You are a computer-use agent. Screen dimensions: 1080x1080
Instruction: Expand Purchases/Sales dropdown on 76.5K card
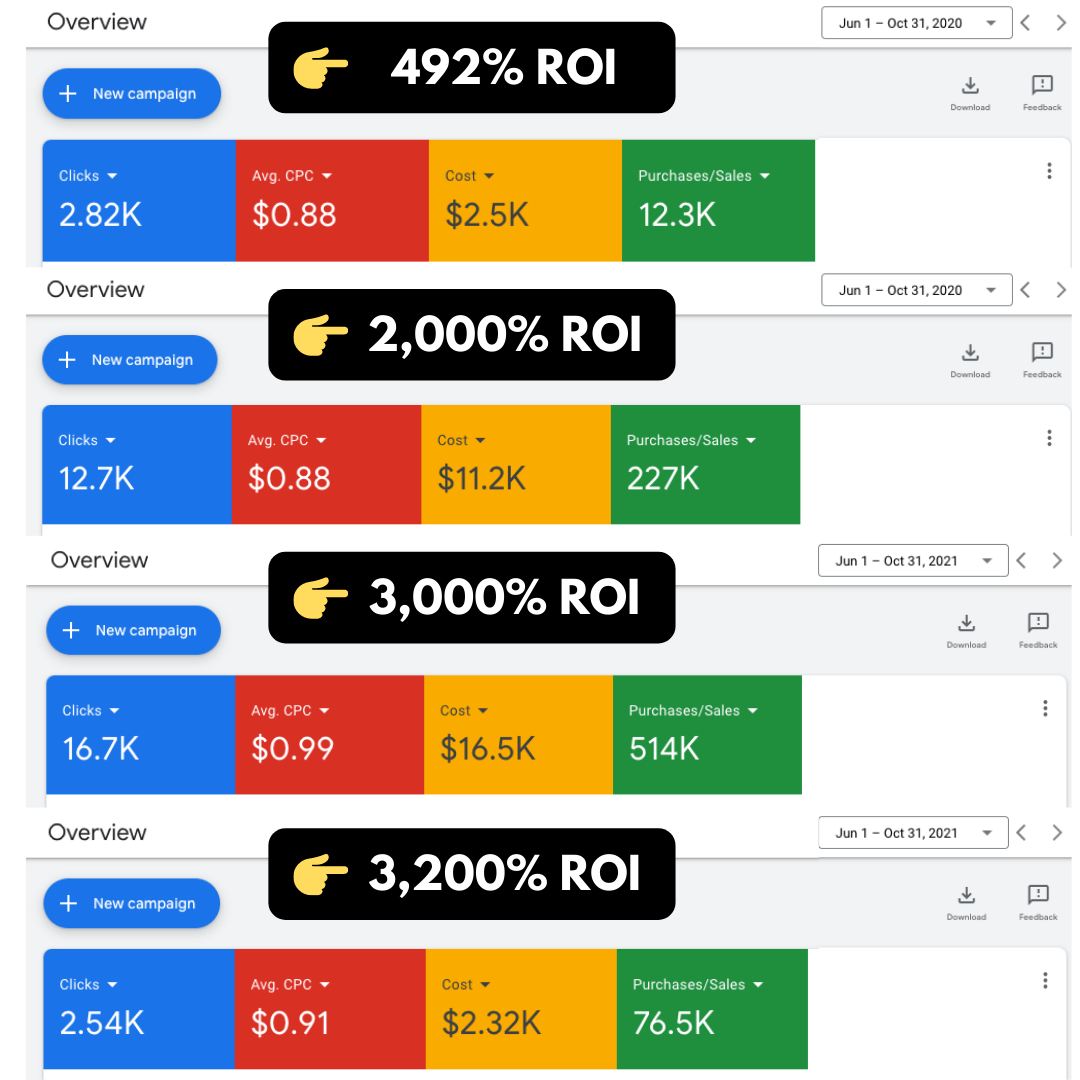[x=698, y=984]
